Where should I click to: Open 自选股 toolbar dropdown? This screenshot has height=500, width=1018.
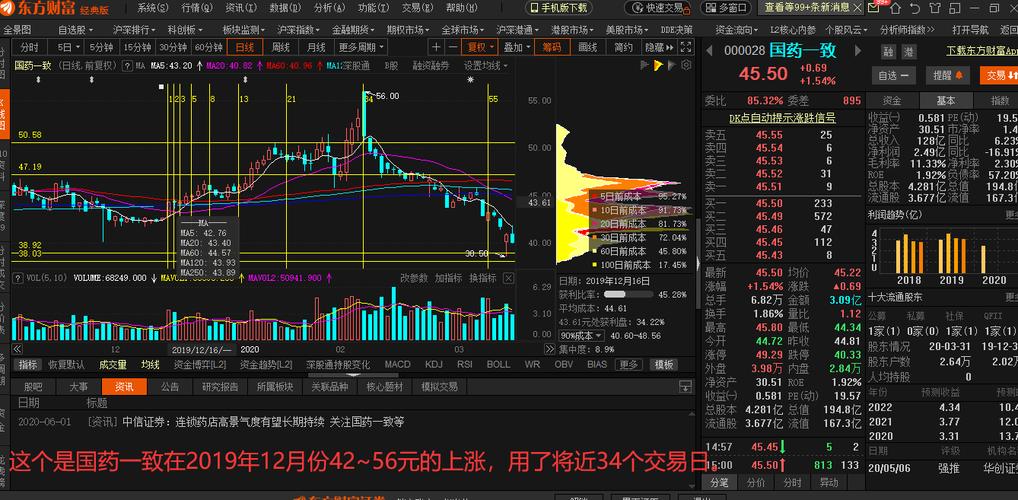pyautogui.click(x=75, y=30)
